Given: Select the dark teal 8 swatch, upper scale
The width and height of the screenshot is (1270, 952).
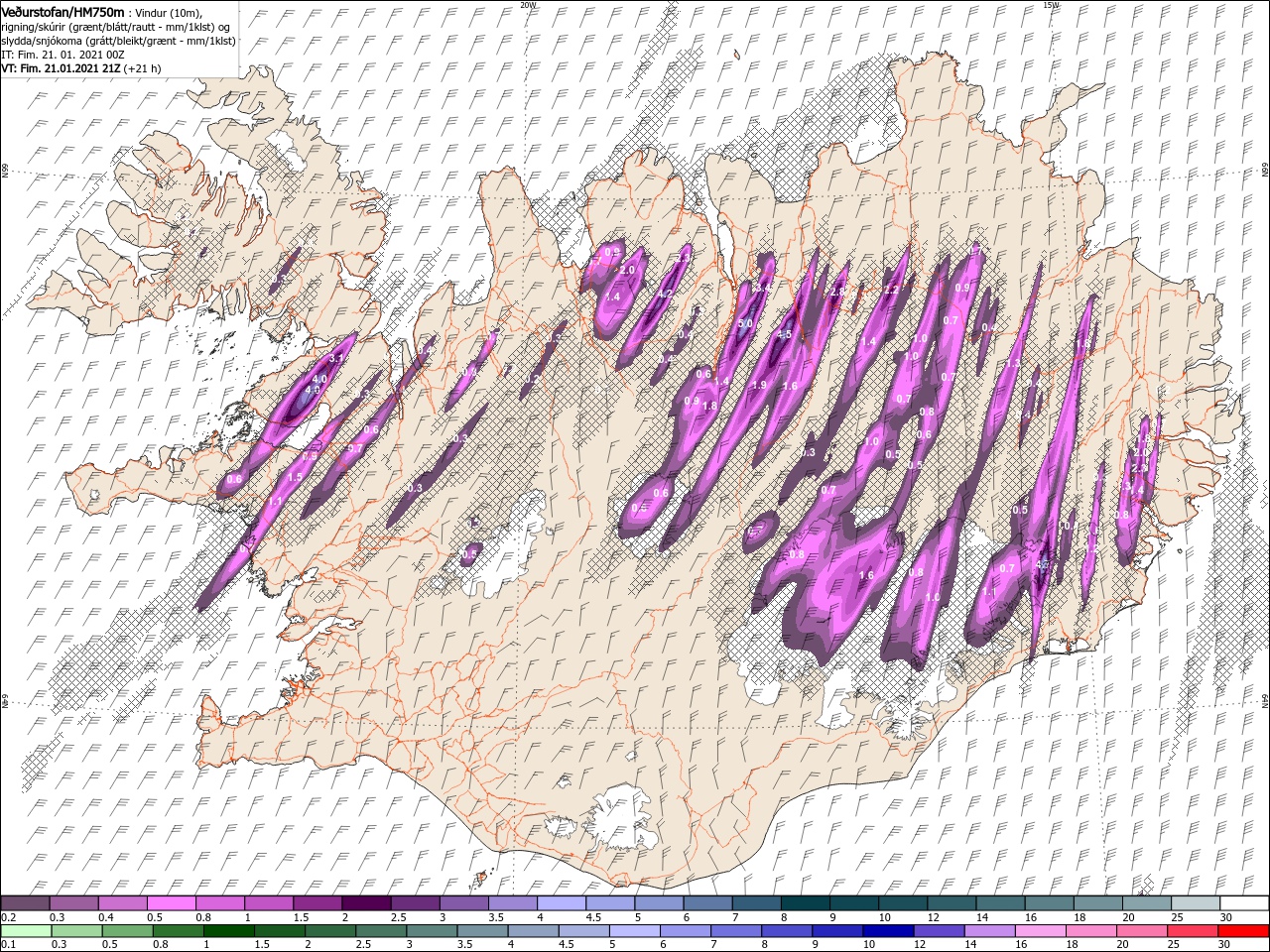Looking at the screenshot, I should click(806, 903).
